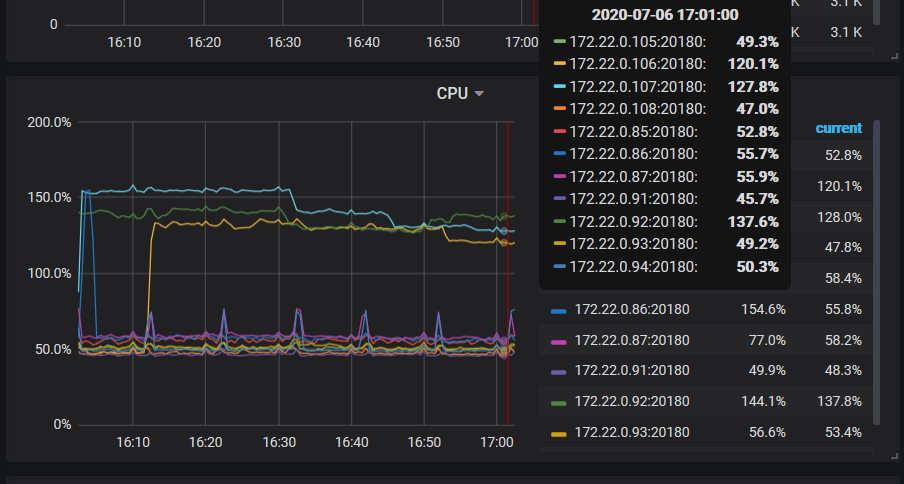Click the 100.0% y-axis label on the CPU chart
The width and height of the screenshot is (904, 484).
click(50, 273)
